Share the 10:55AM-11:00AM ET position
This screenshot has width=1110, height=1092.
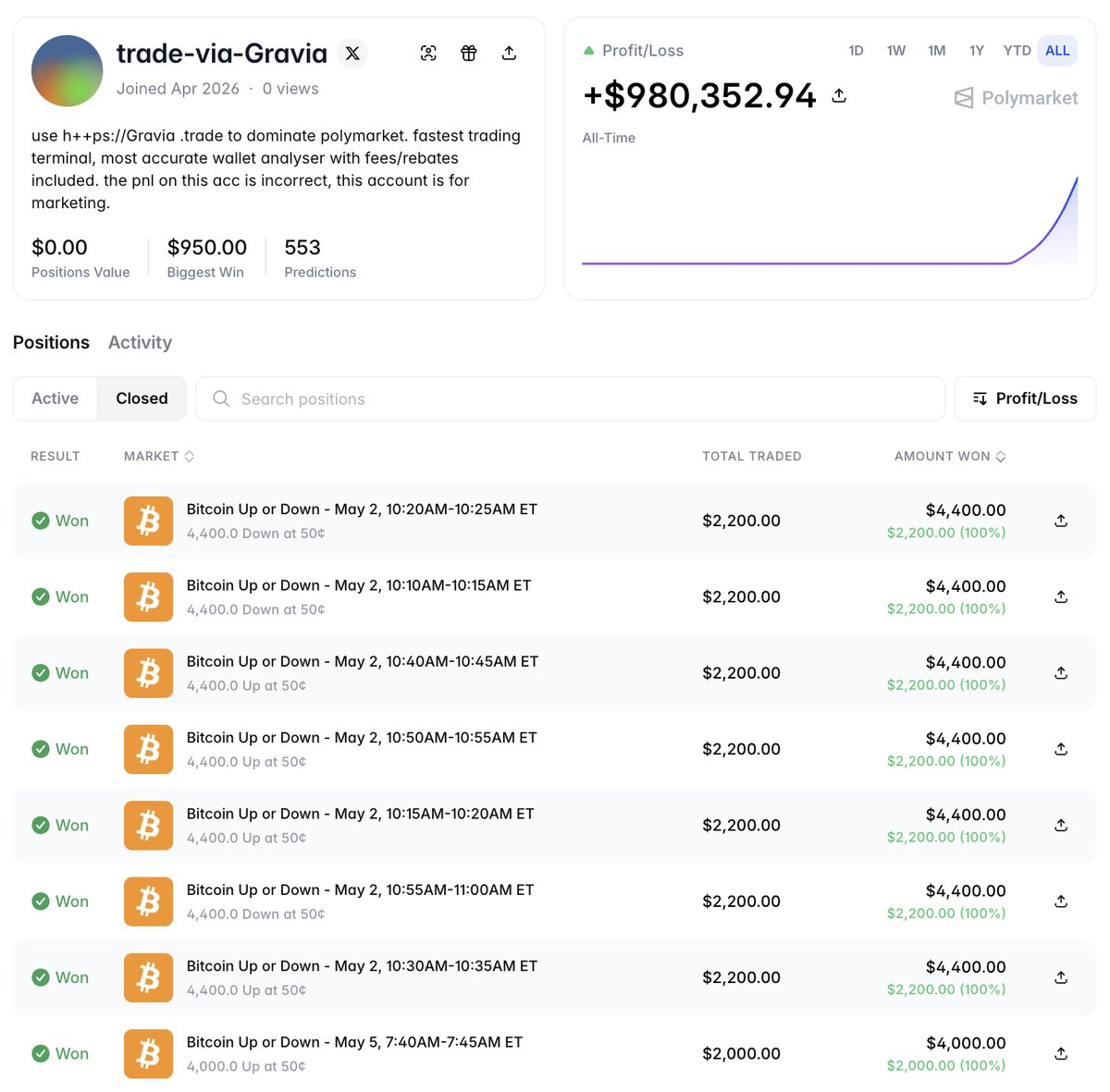[1061, 901]
